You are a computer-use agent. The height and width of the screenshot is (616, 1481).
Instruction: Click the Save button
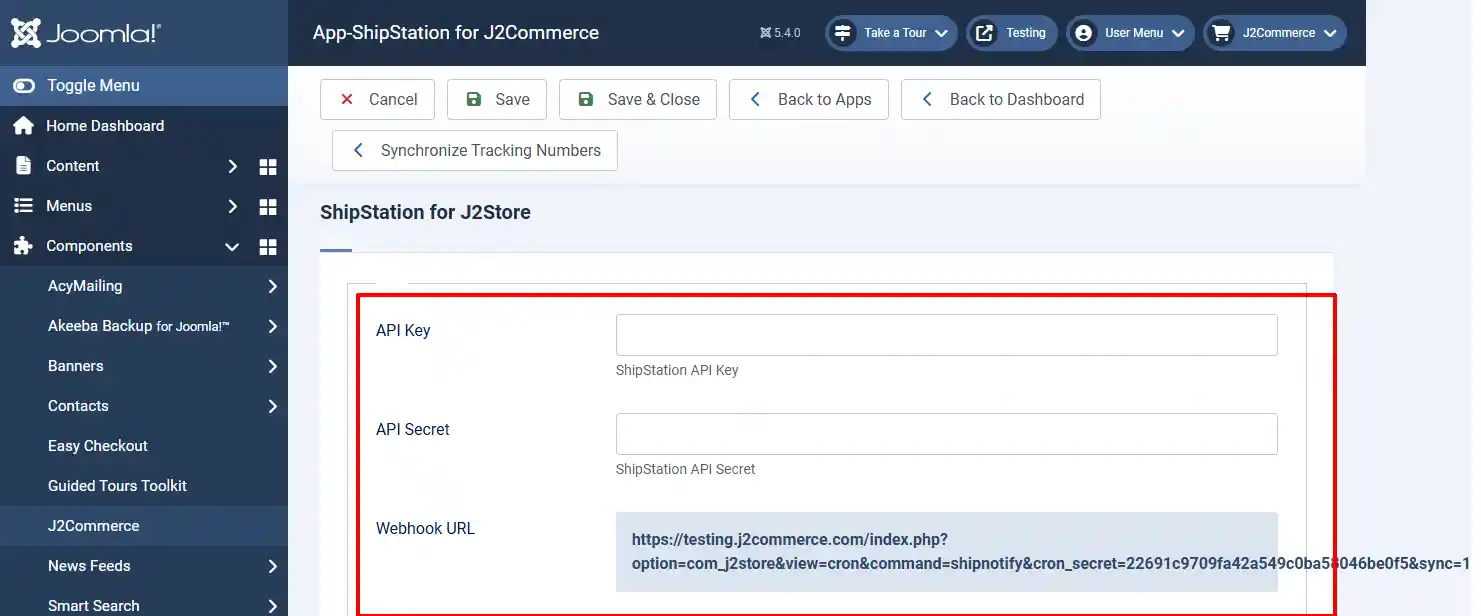click(497, 99)
